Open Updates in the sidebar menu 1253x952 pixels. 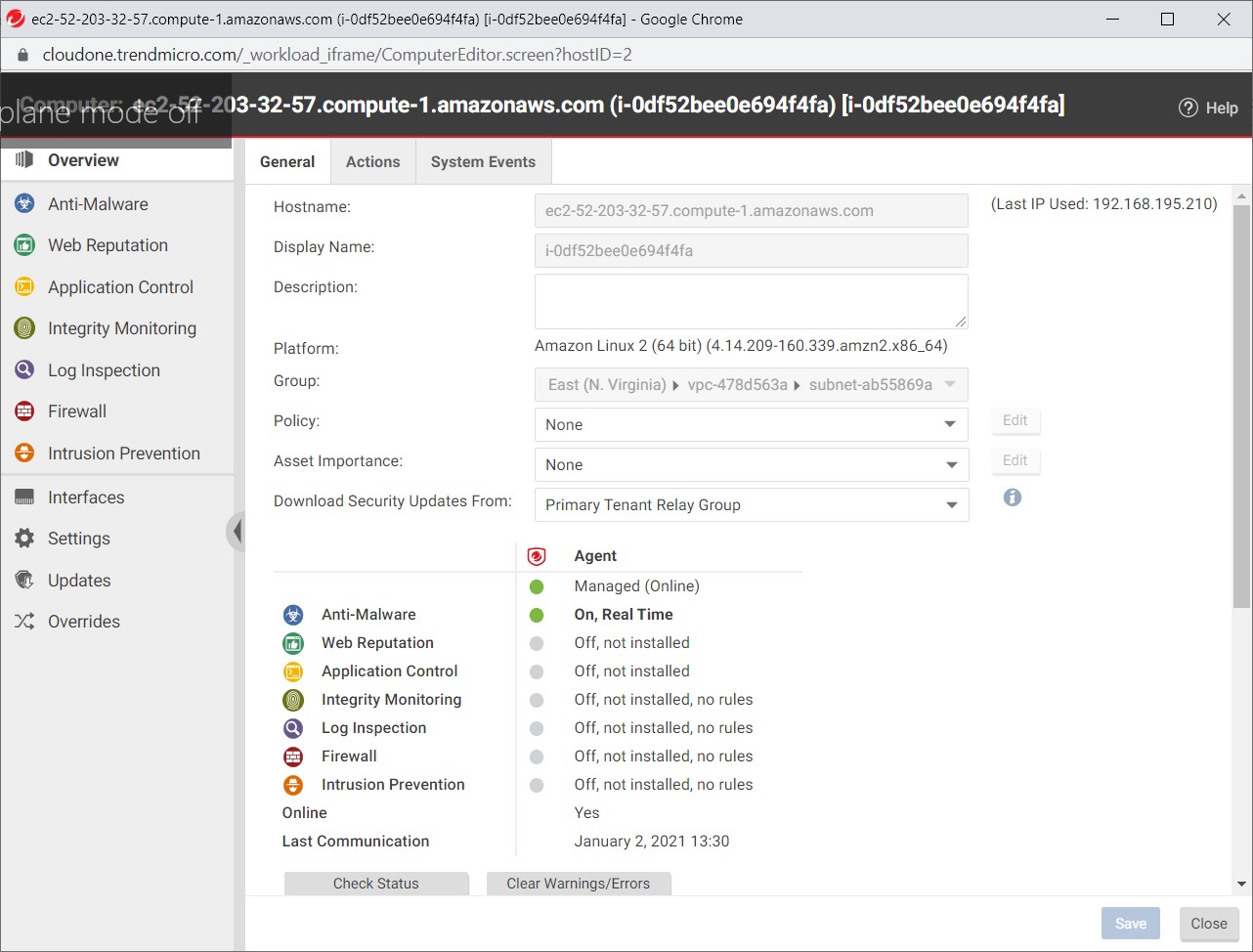pyautogui.click(x=116, y=581)
